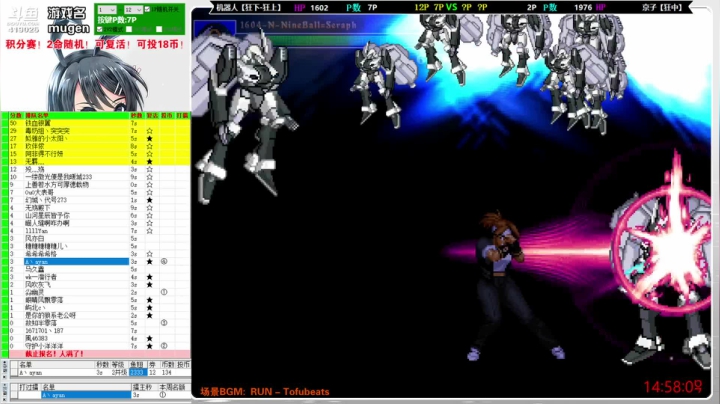Click the filled star in the 幻城丶代号273 row
Viewport: 720px width, 404px height.
pos(149,200)
